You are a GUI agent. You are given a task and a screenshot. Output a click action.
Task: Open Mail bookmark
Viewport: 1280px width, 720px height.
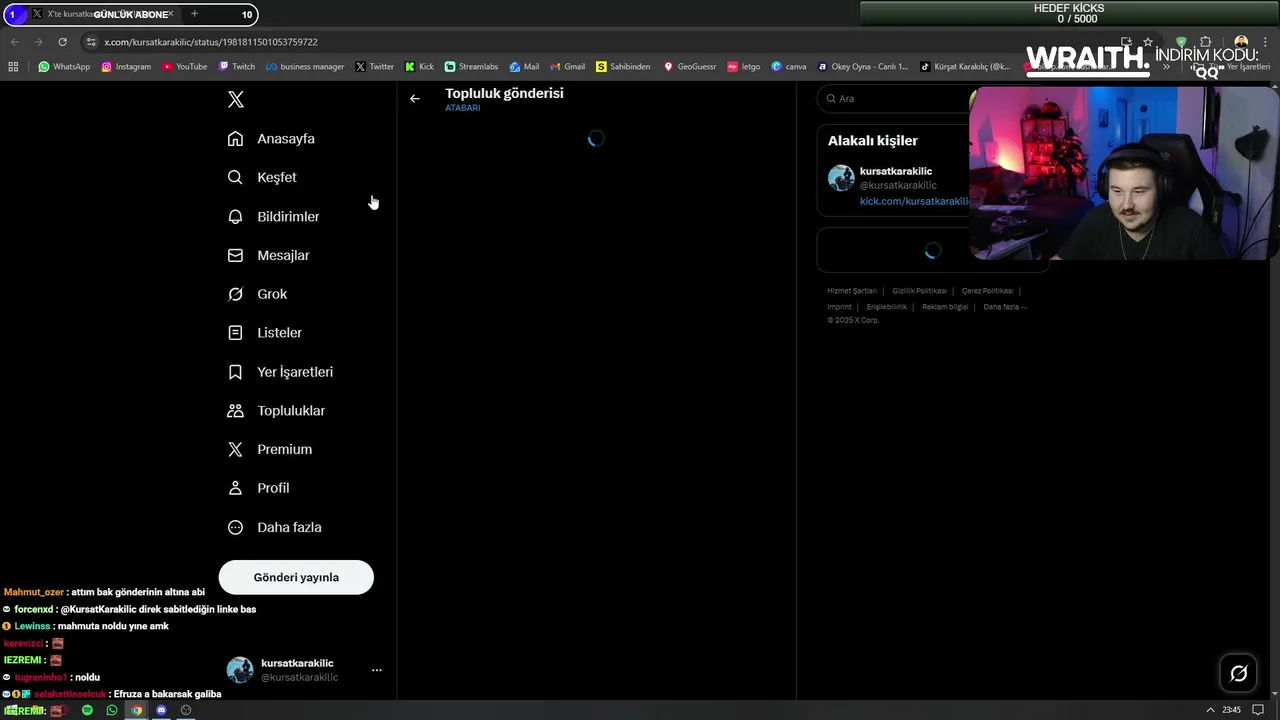click(524, 67)
